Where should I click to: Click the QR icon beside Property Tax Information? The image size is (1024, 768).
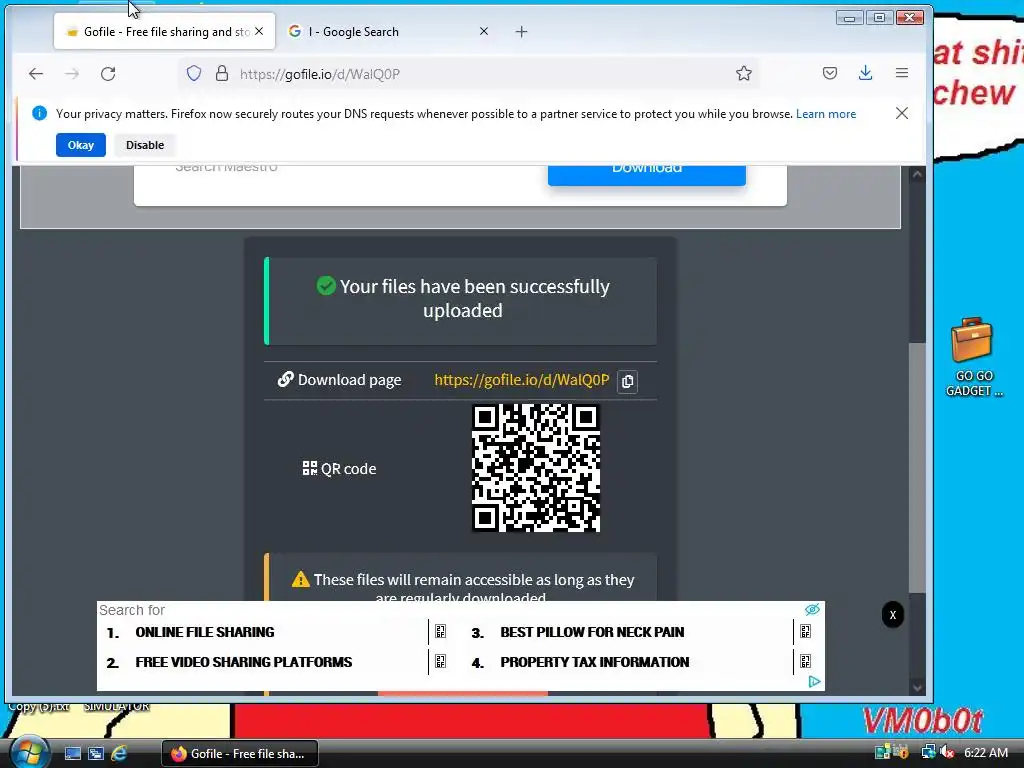(805, 662)
